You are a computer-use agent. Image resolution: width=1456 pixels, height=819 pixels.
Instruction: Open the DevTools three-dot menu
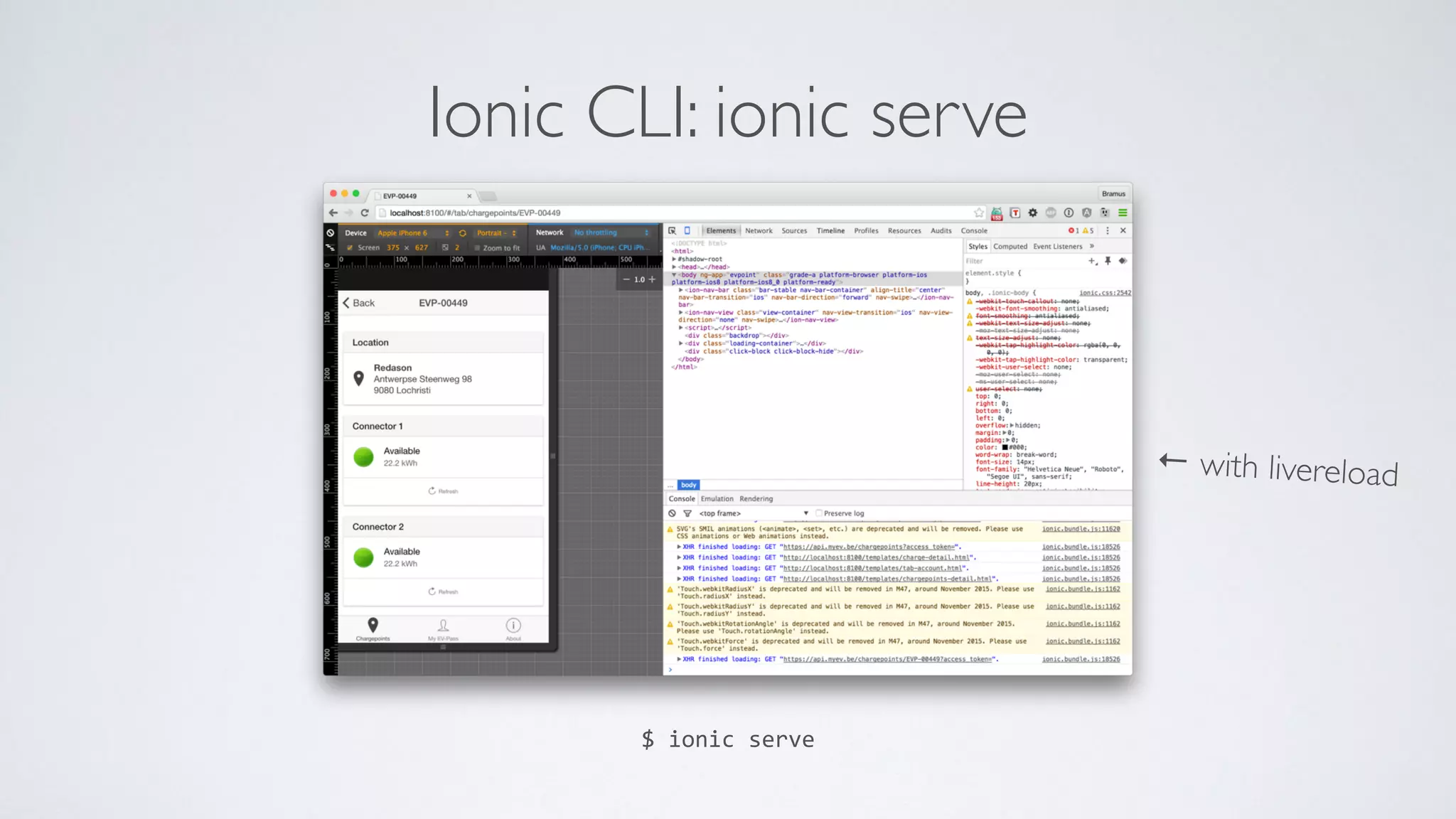tap(1108, 230)
